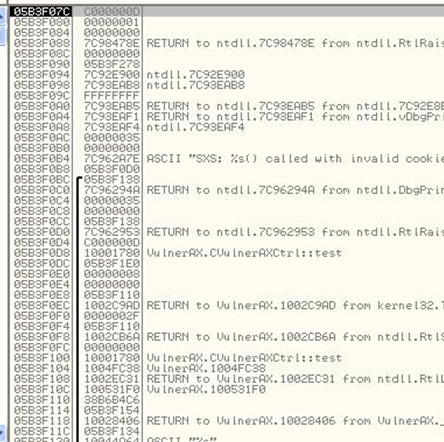Select comment text ntdll.7C93EAF4
This screenshot has width=444, height=442.
(x=196, y=127)
